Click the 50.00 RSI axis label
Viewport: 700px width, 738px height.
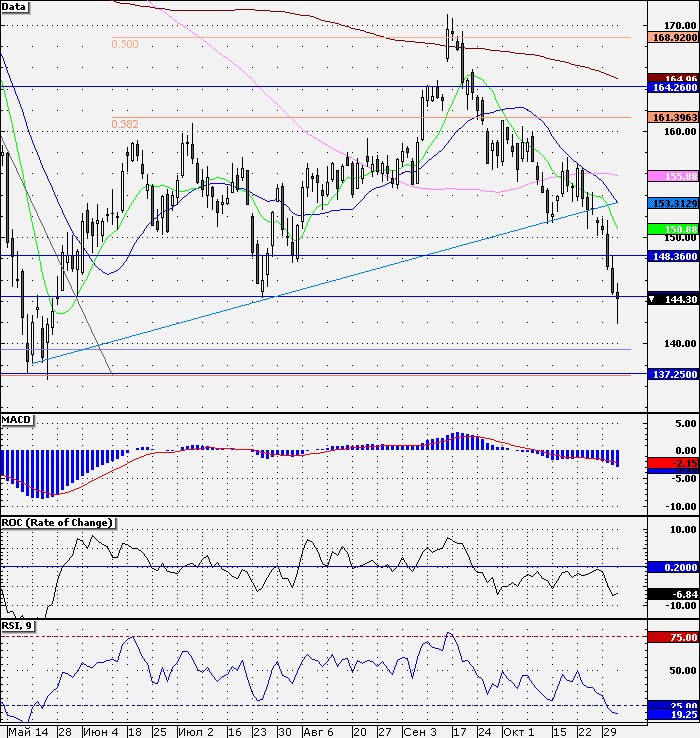coord(683,671)
